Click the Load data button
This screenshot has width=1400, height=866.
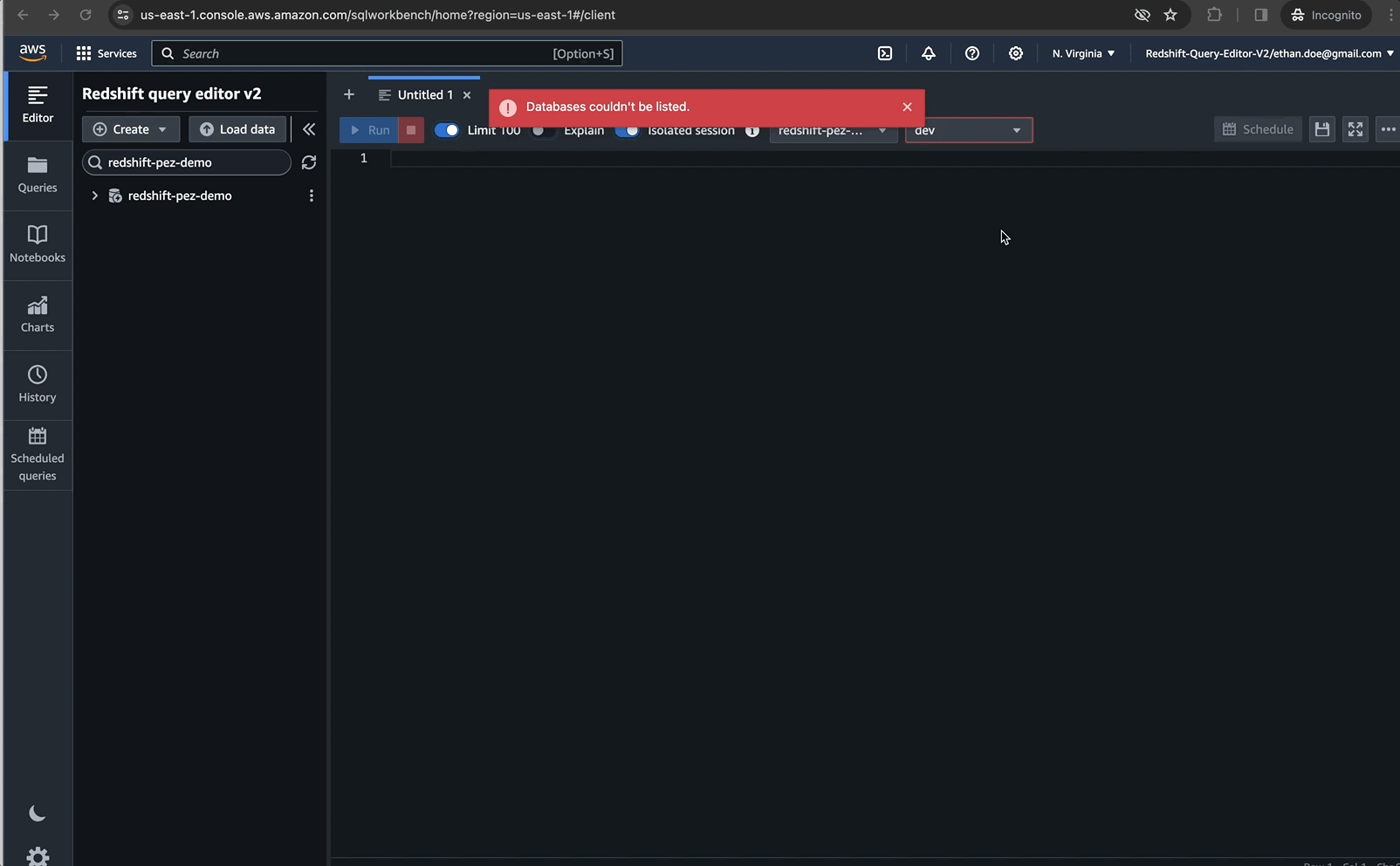[237, 129]
